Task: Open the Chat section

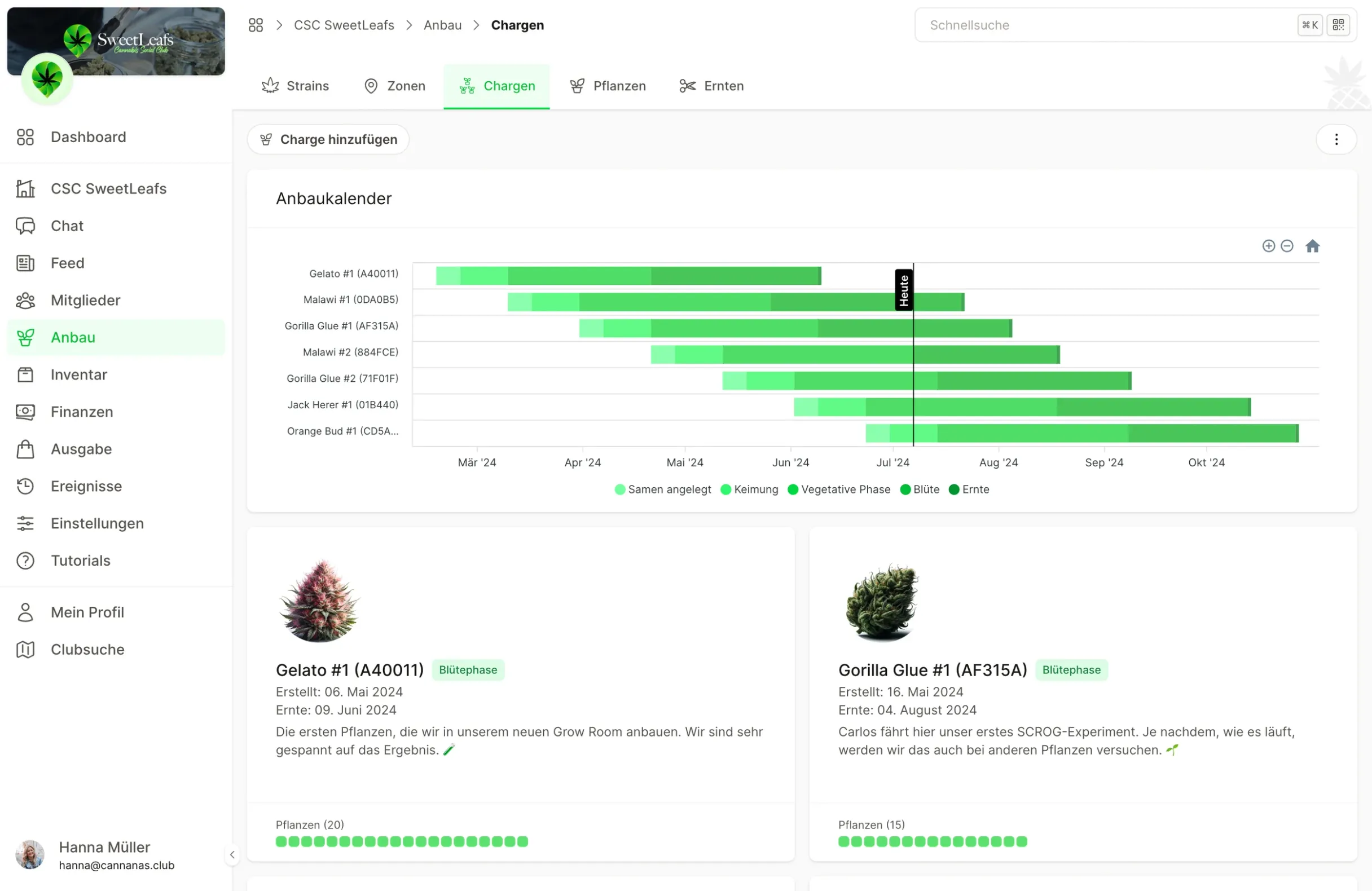Action: [x=67, y=226]
